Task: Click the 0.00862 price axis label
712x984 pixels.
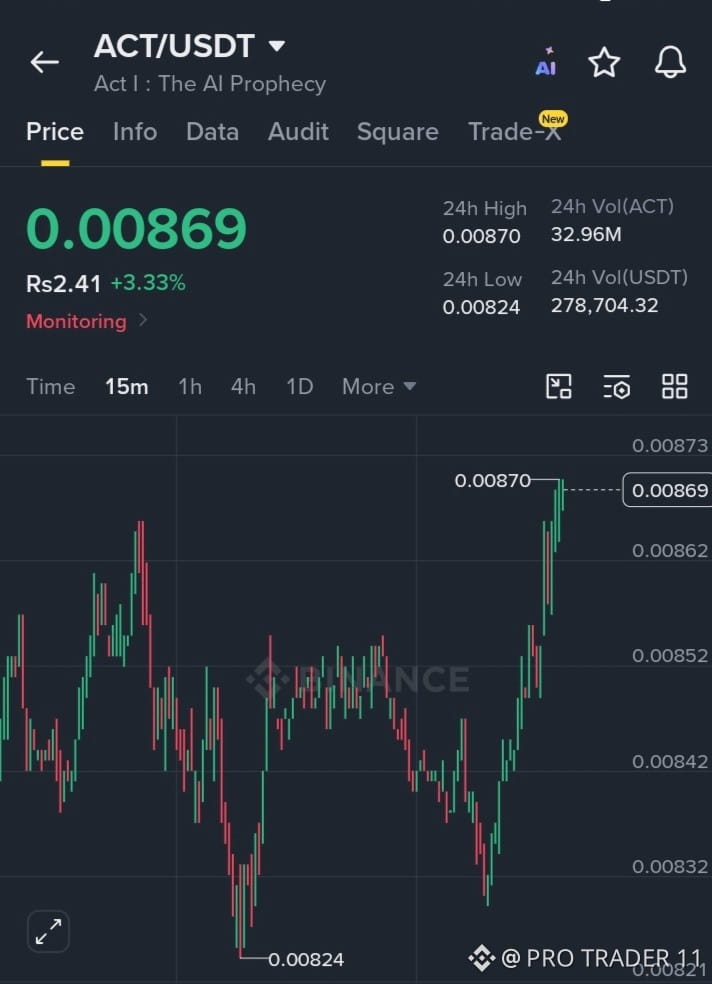Action: [x=669, y=551]
